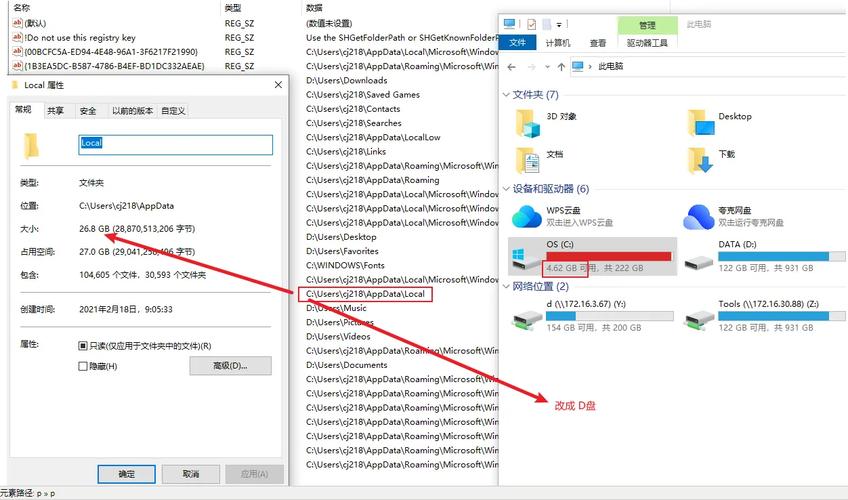Collapse the 网络位置 (2) section
The image size is (848, 500).
pyautogui.click(x=506, y=286)
